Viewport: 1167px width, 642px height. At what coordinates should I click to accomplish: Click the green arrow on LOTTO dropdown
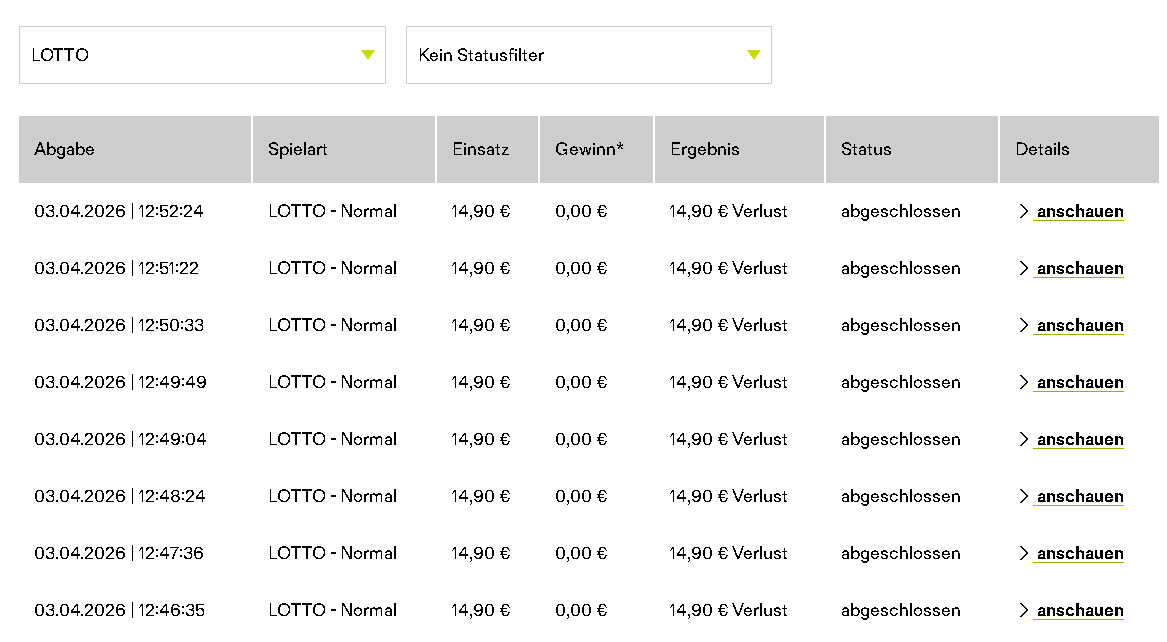pyautogui.click(x=368, y=55)
